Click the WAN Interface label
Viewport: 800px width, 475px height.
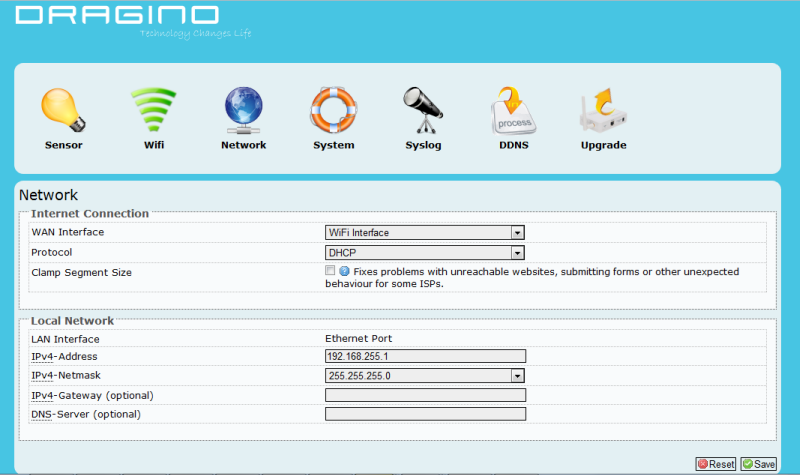67,232
